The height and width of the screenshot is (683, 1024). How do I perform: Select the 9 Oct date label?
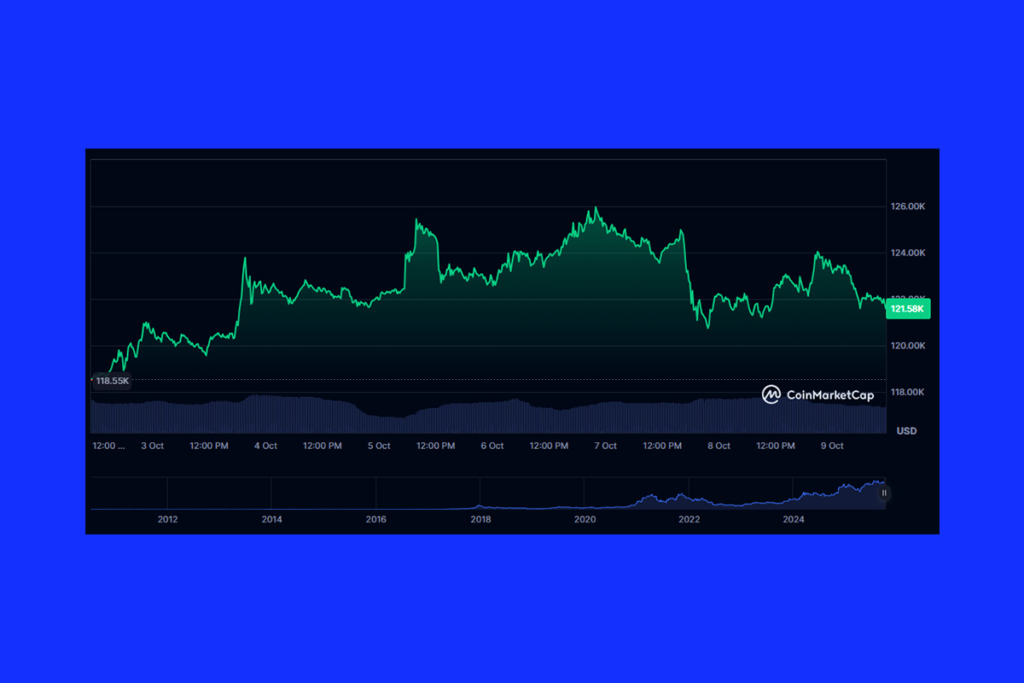pos(832,446)
